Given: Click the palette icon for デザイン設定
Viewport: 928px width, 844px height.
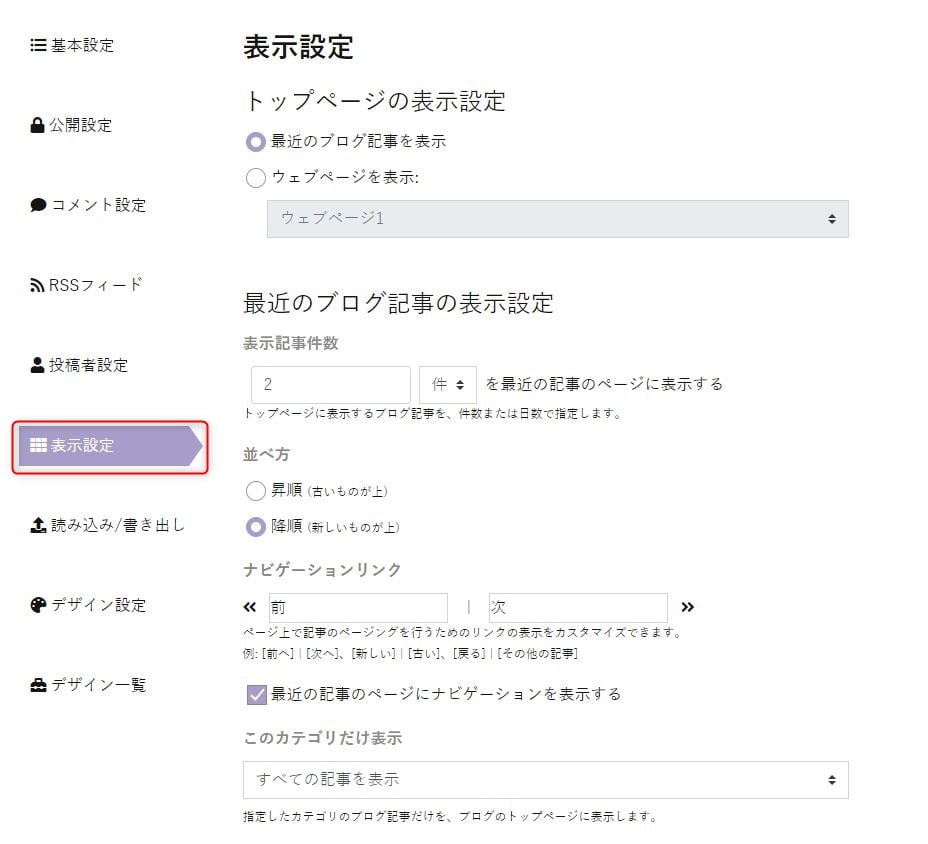Looking at the screenshot, I should [x=38, y=605].
